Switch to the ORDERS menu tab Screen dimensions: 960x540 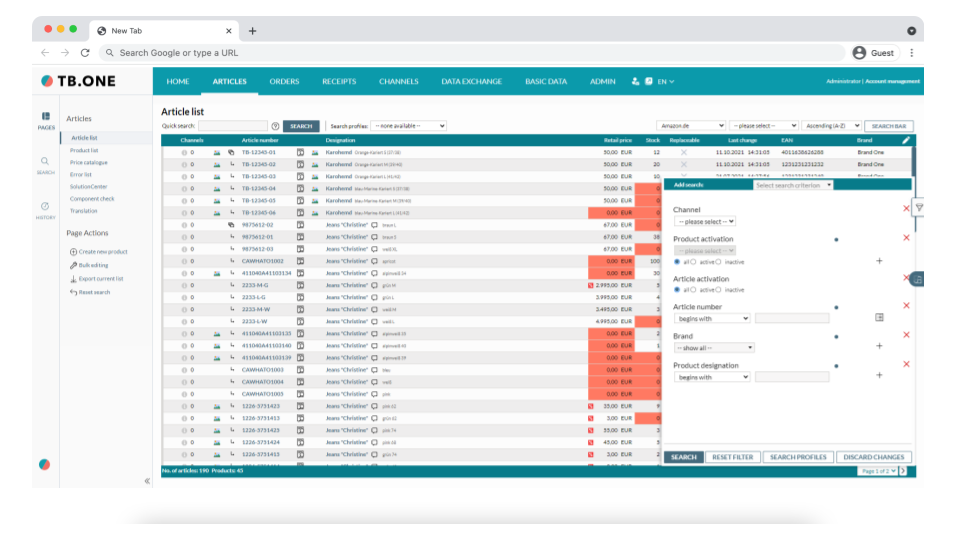[284, 82]
